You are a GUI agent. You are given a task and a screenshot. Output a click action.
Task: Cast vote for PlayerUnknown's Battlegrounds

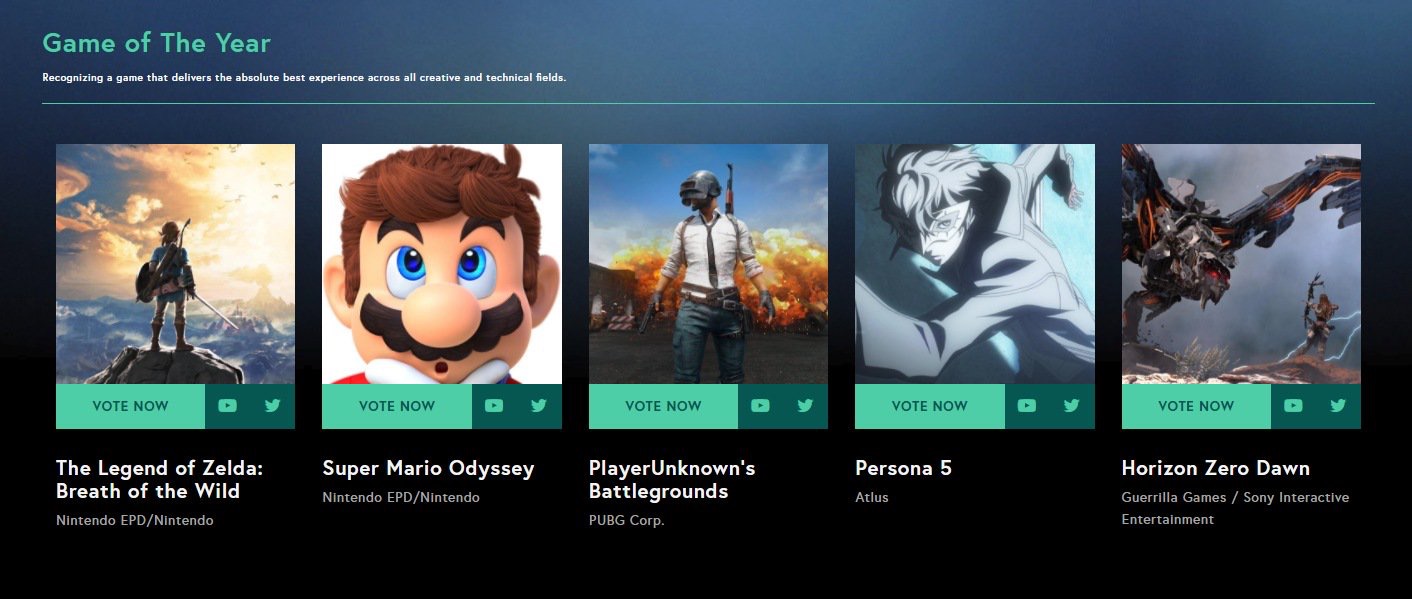pyautogui.click(x=663, y=406)
